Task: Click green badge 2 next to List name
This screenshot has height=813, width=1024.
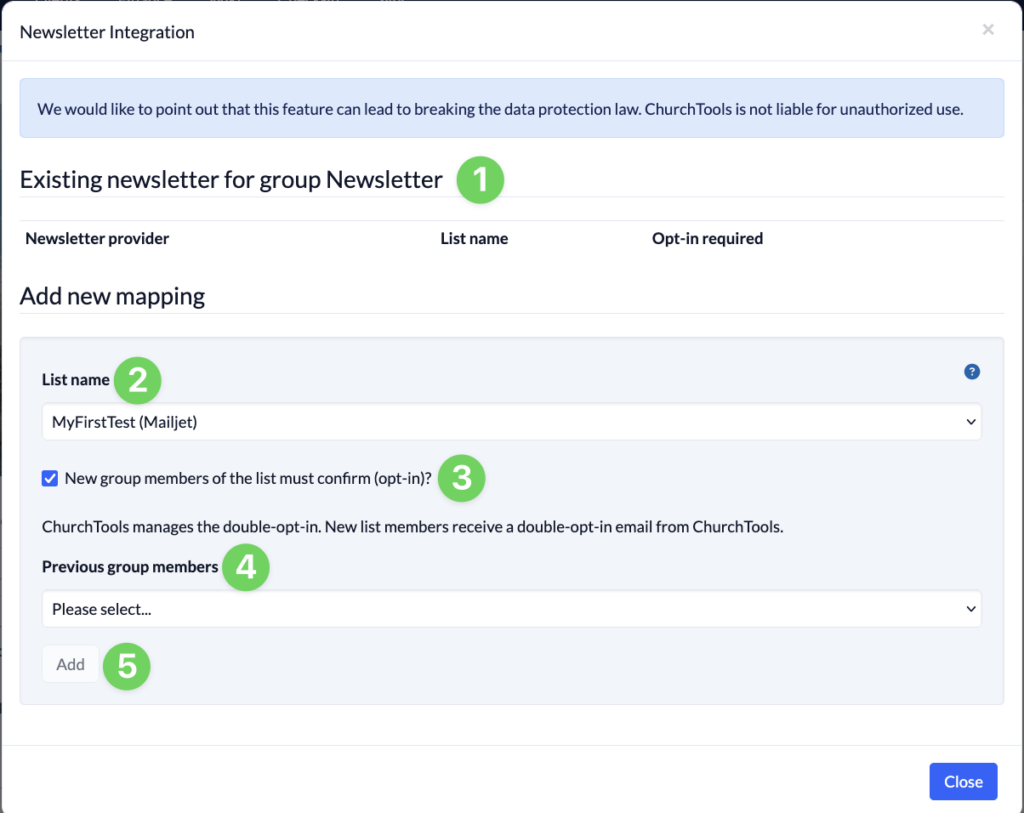Action: pyautogui.click(x=137, y=380)
